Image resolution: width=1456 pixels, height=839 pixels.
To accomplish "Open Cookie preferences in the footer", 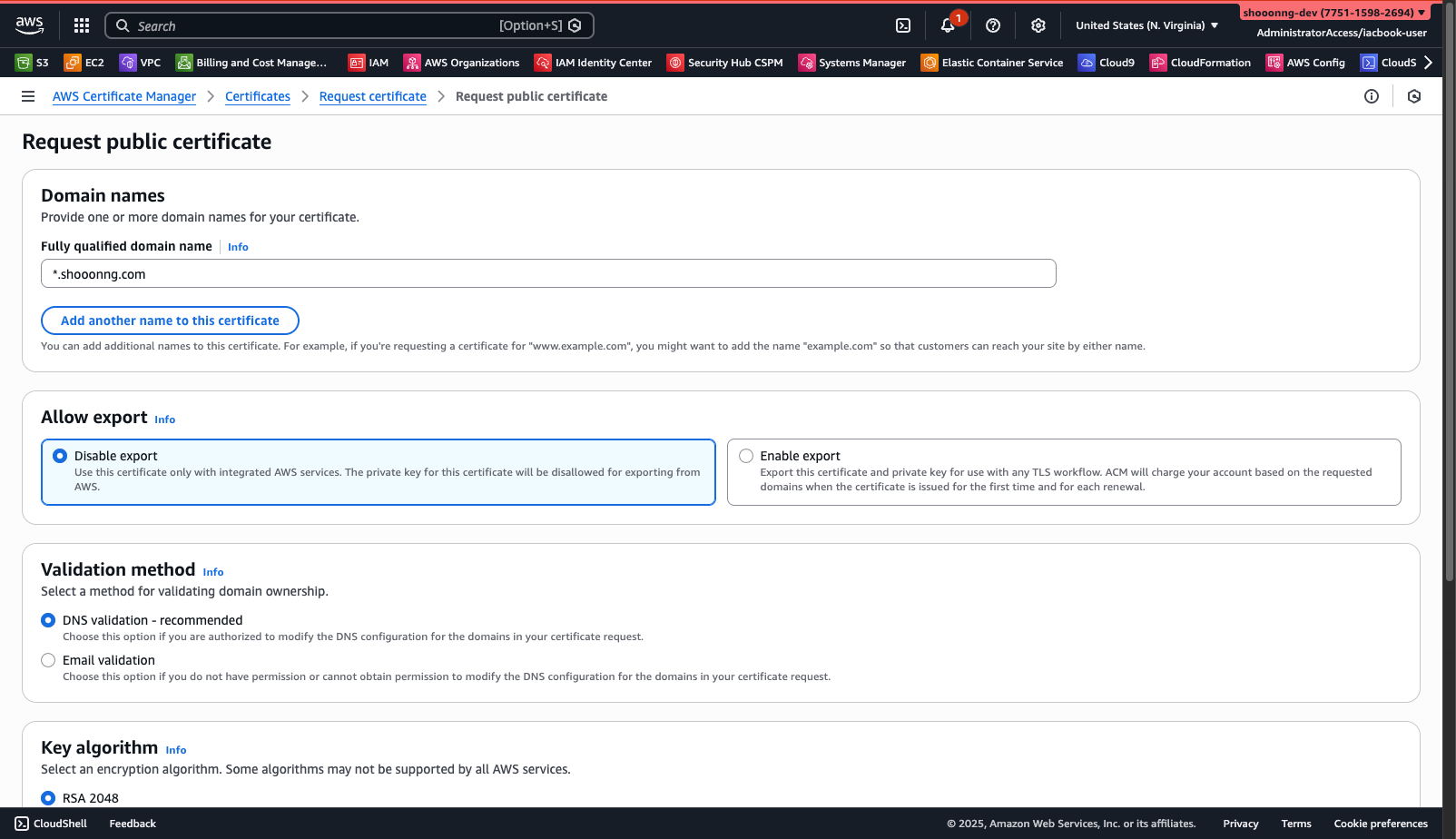I will pos(1381,824).
